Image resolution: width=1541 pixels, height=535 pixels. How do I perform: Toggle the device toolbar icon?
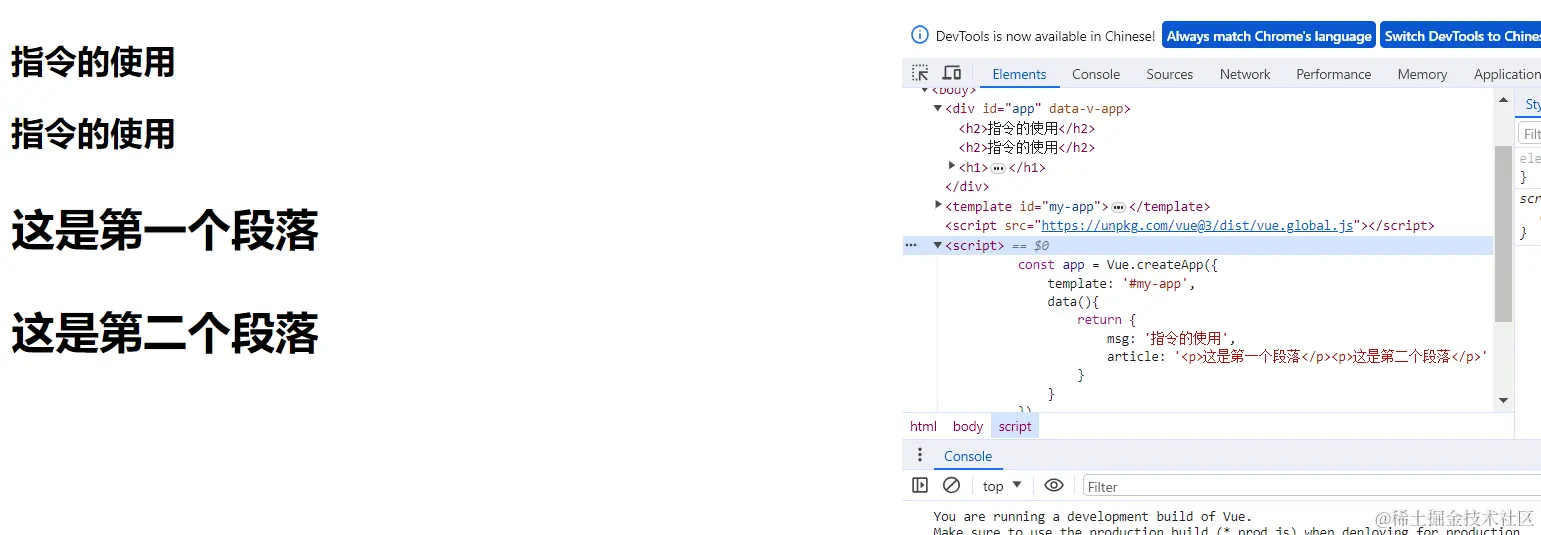[x=952, y=73]
